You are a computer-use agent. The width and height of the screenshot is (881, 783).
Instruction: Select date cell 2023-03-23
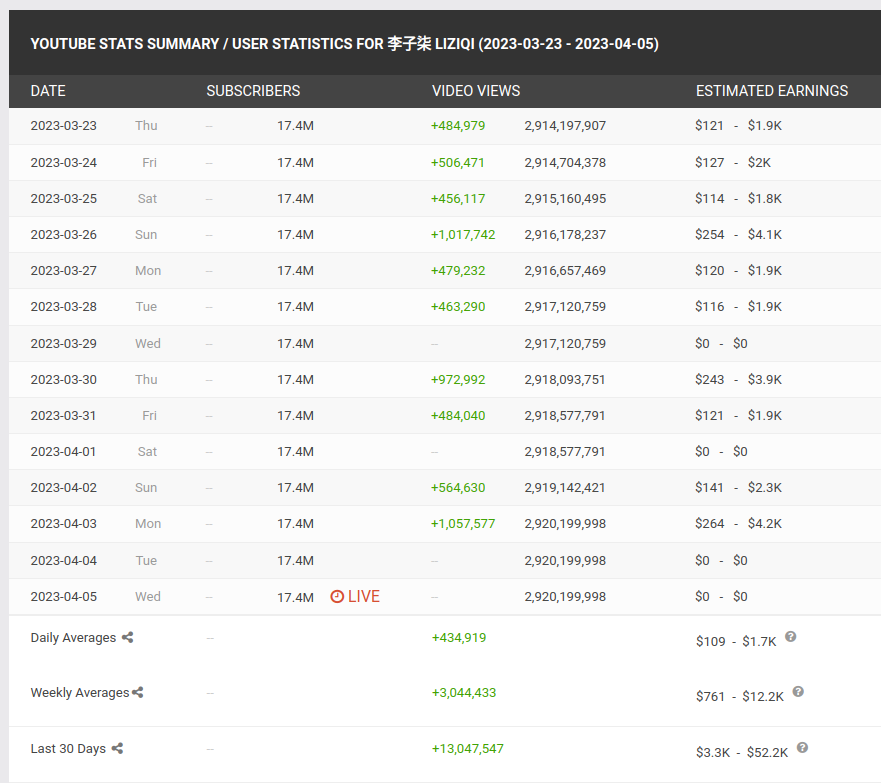click(63, 126)
